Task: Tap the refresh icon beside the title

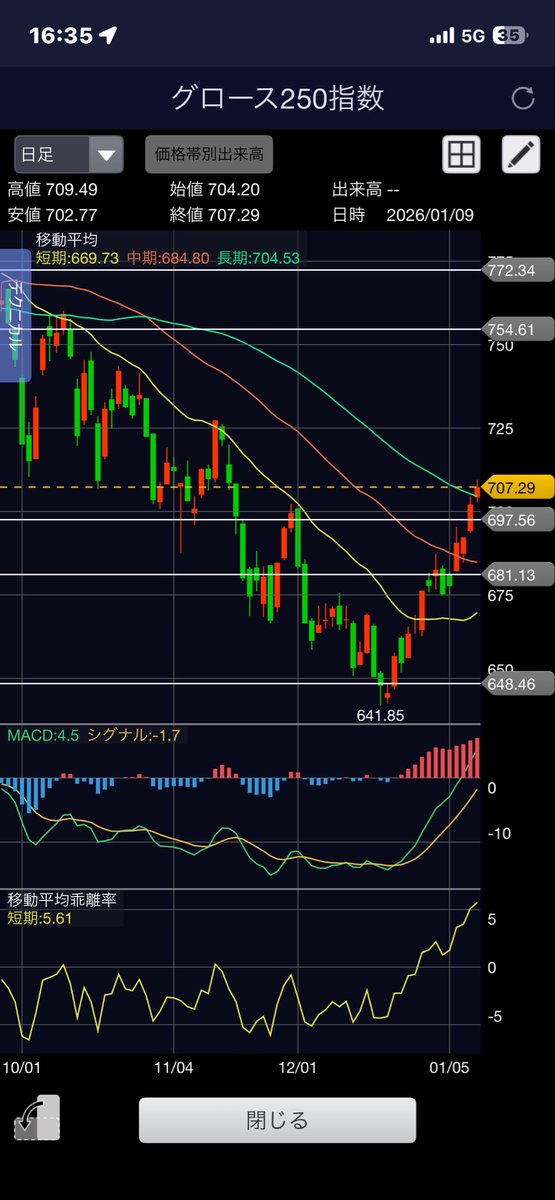Action: [x=522, y=98]
